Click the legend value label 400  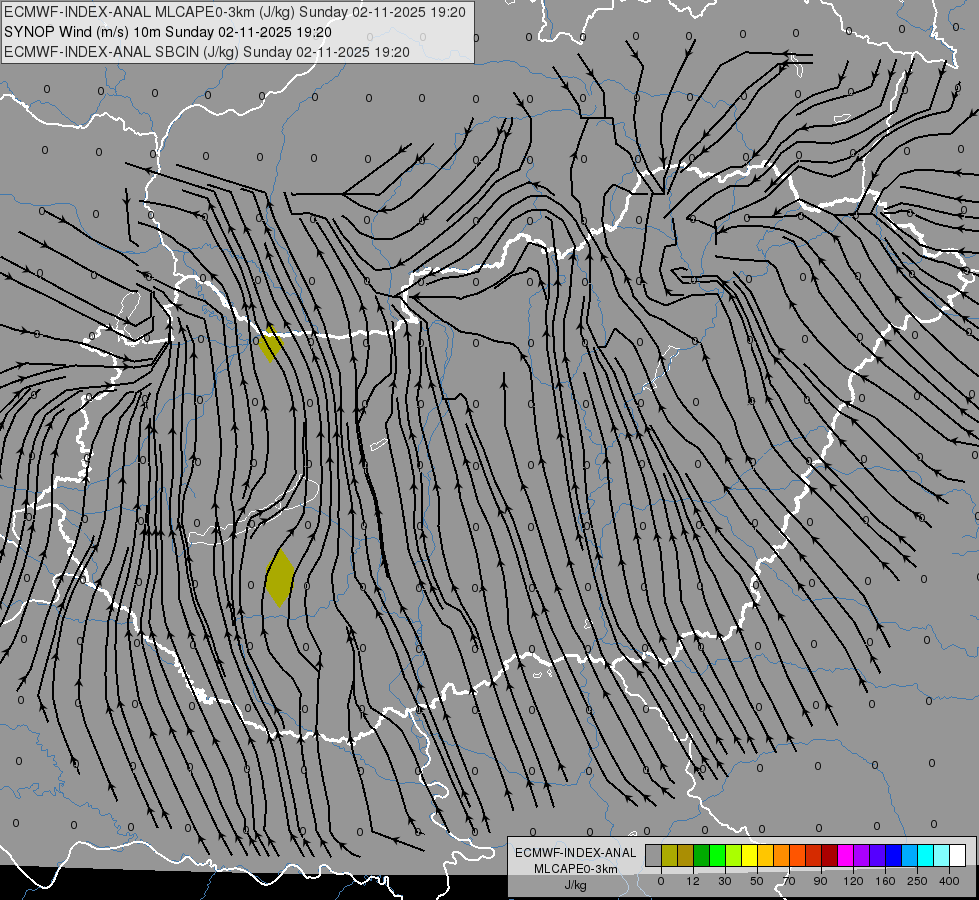click(949, 881)
